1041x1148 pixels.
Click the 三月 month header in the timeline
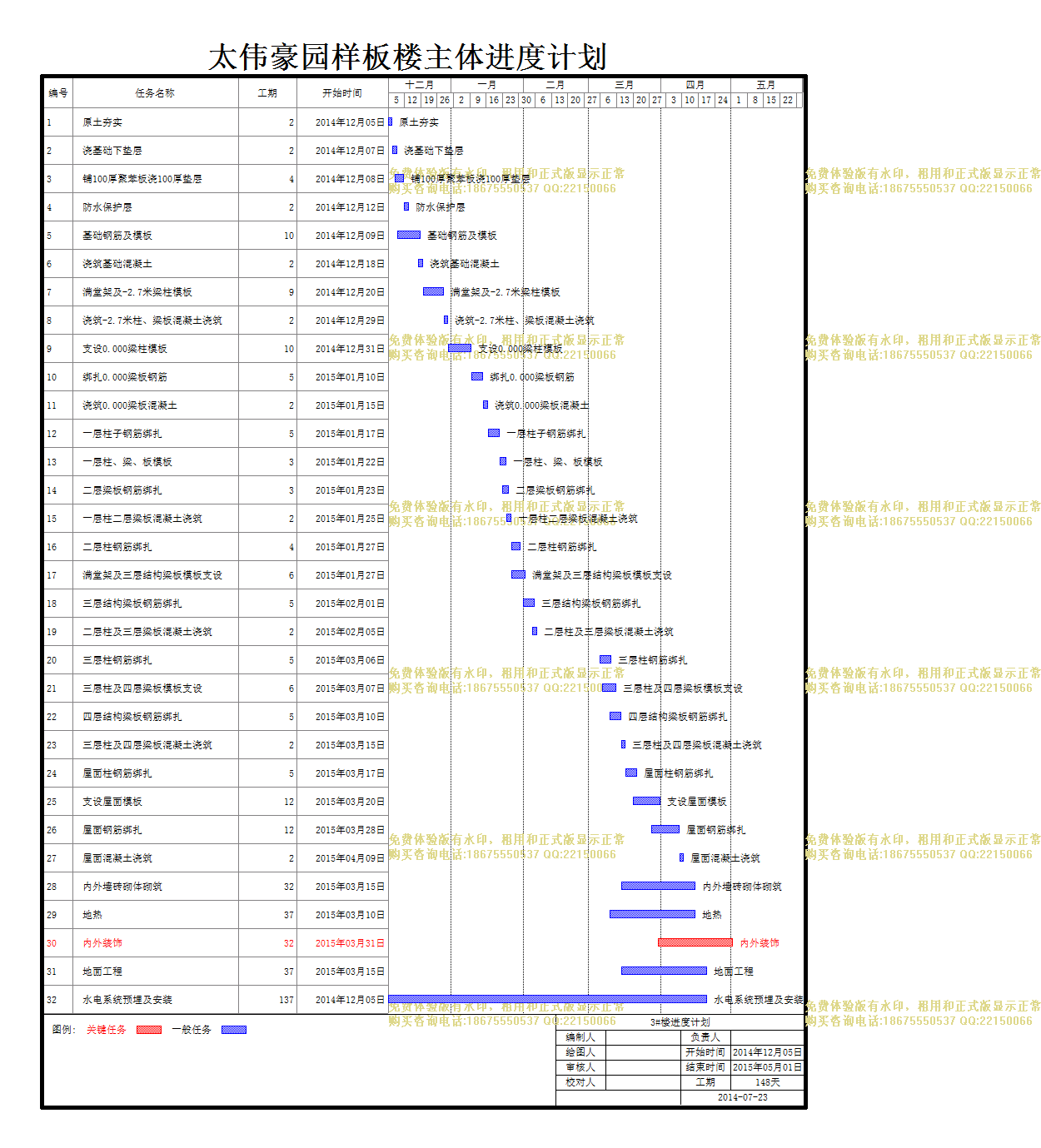coord(625,85)
